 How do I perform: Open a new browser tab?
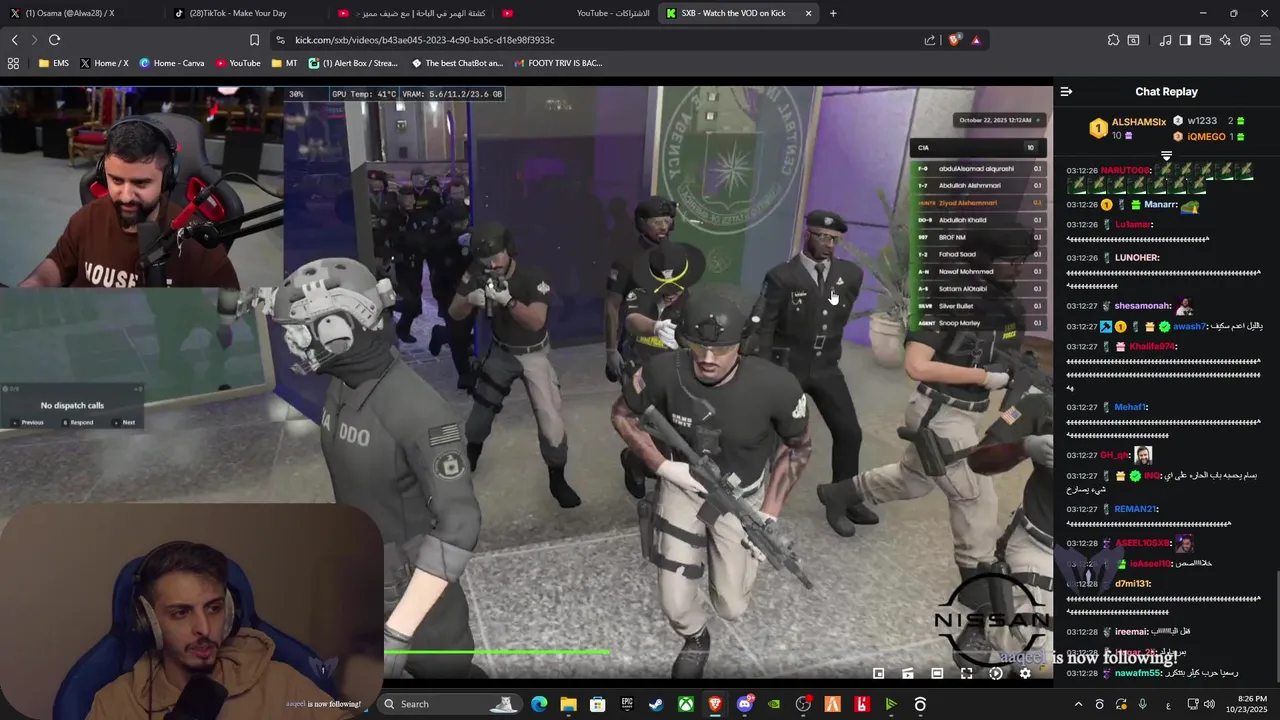[833, 13]
